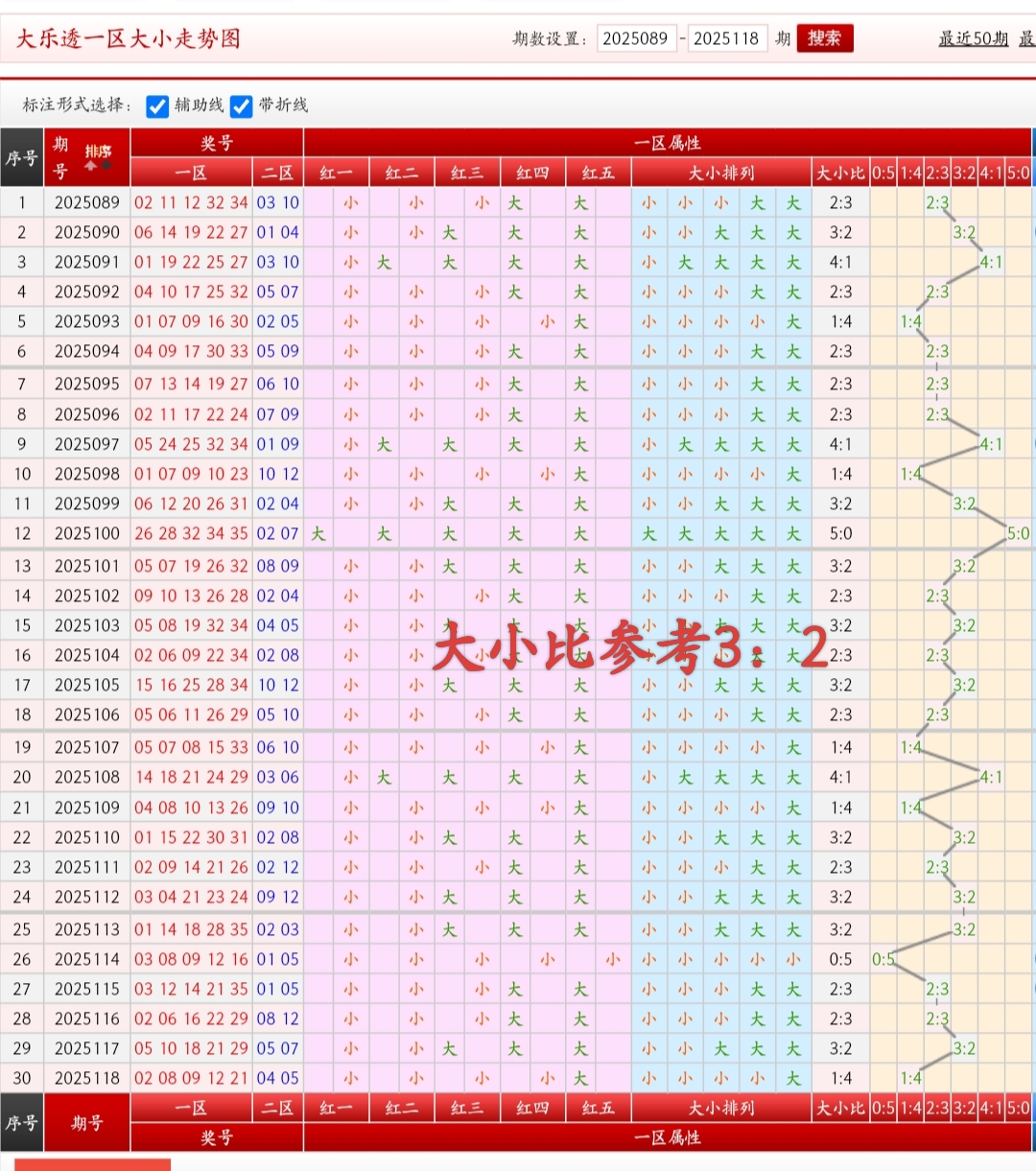Click the 红一 大 mark in row 2025100
The image size is (1036, 1171).
(x=318, y=533)
